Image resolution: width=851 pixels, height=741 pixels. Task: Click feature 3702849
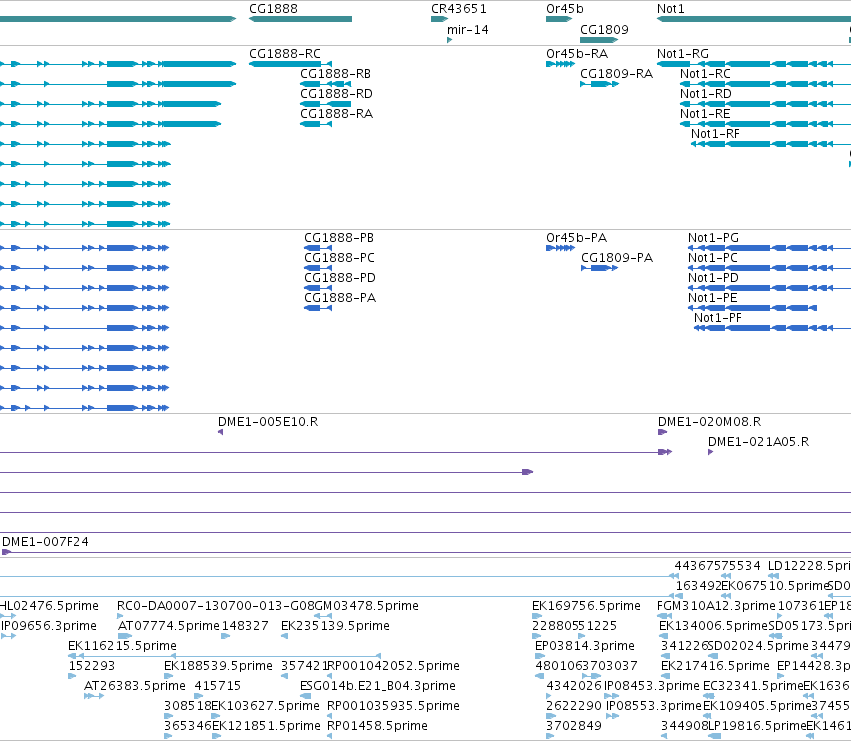550,736
